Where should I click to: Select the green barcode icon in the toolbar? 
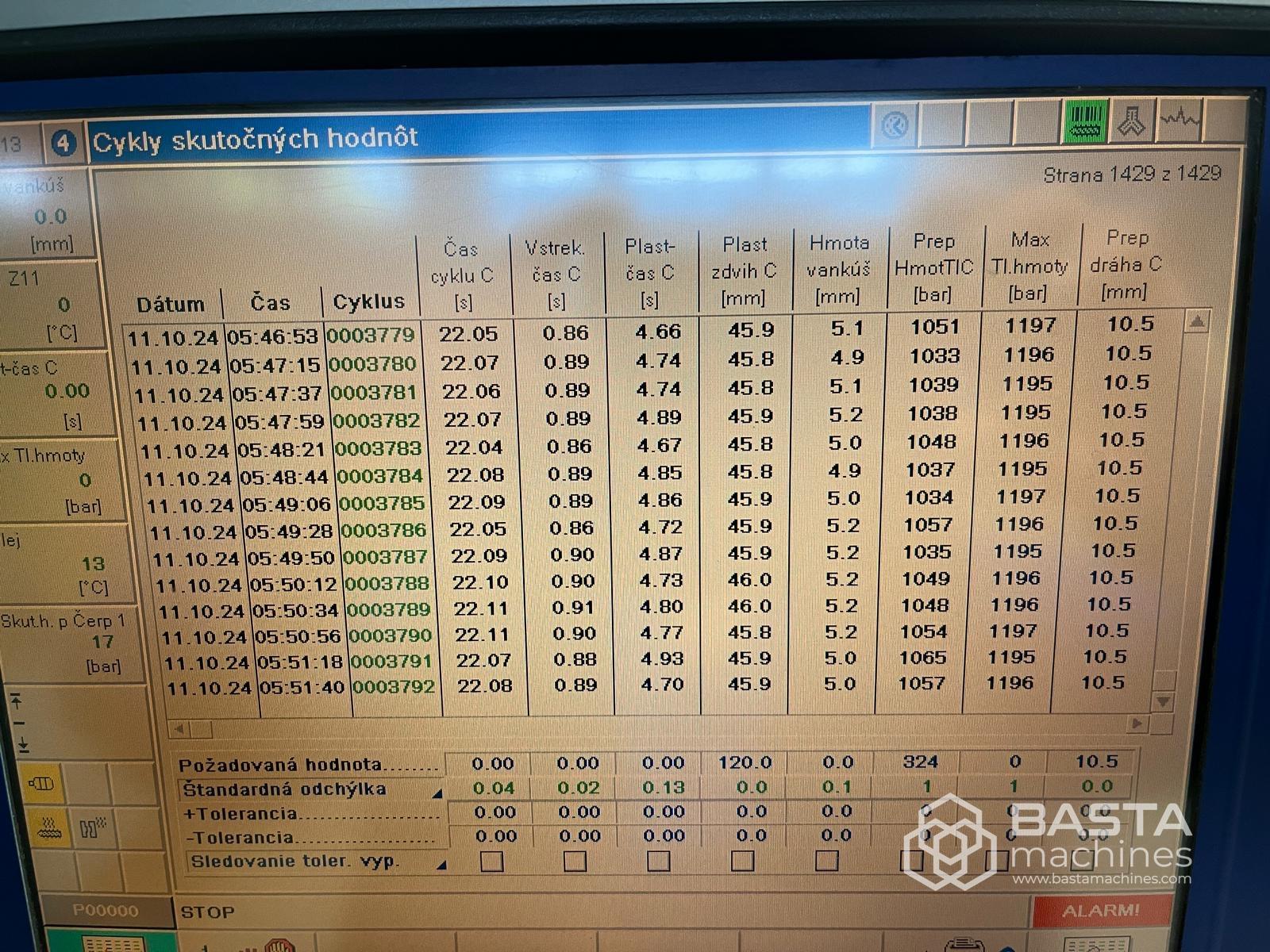point(1084,124)
